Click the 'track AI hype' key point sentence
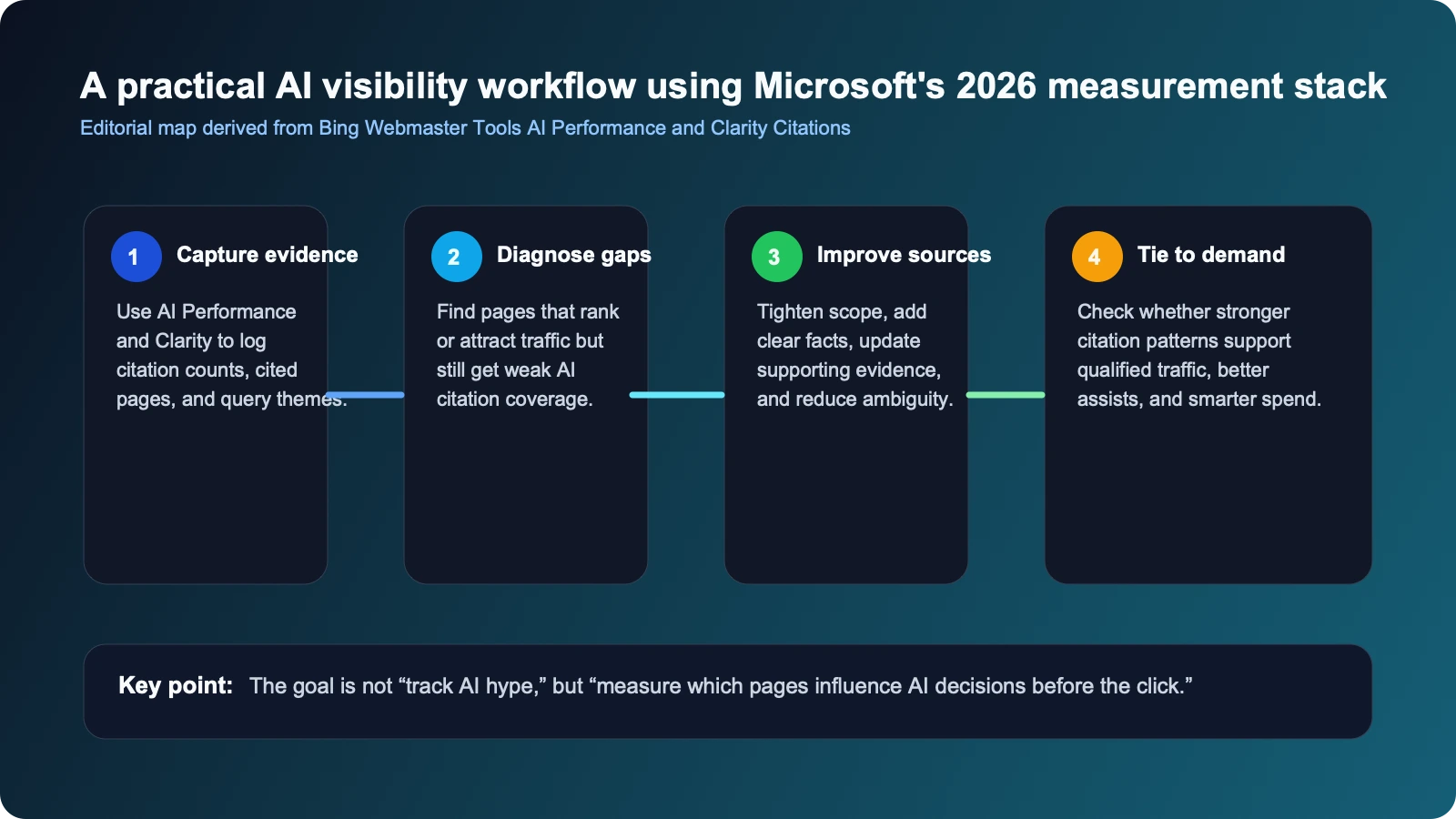 721,686
